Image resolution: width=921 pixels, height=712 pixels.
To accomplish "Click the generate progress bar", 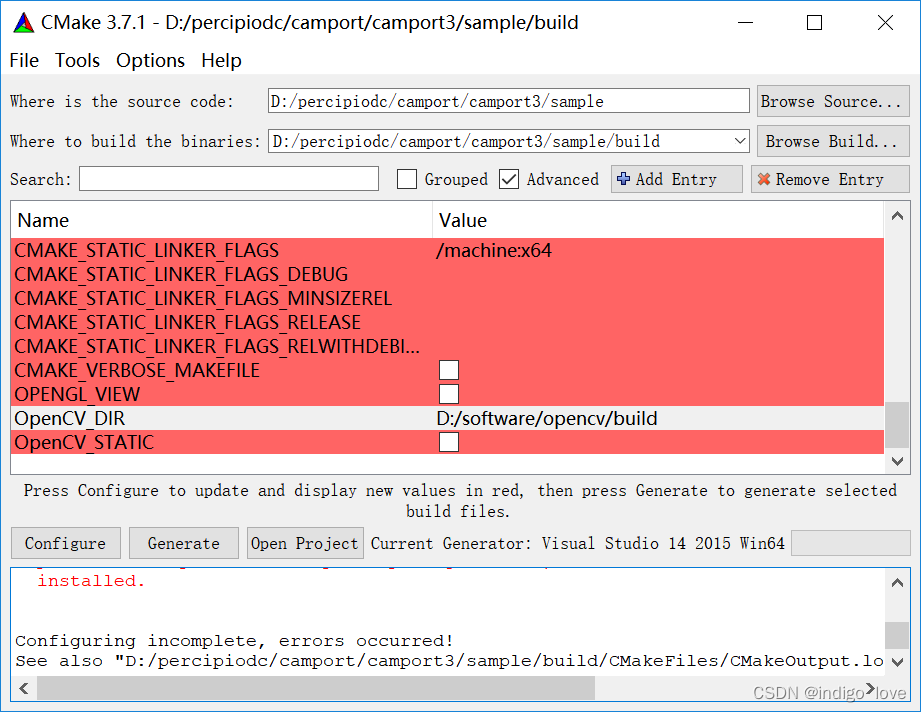I will [x=851, y=543].
